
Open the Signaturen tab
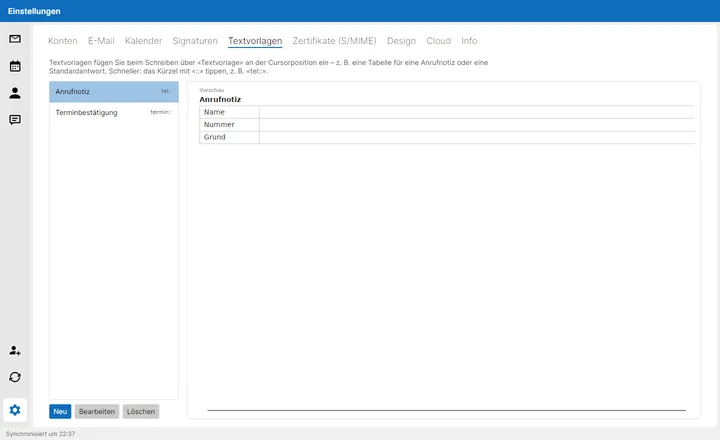point(195,41)
